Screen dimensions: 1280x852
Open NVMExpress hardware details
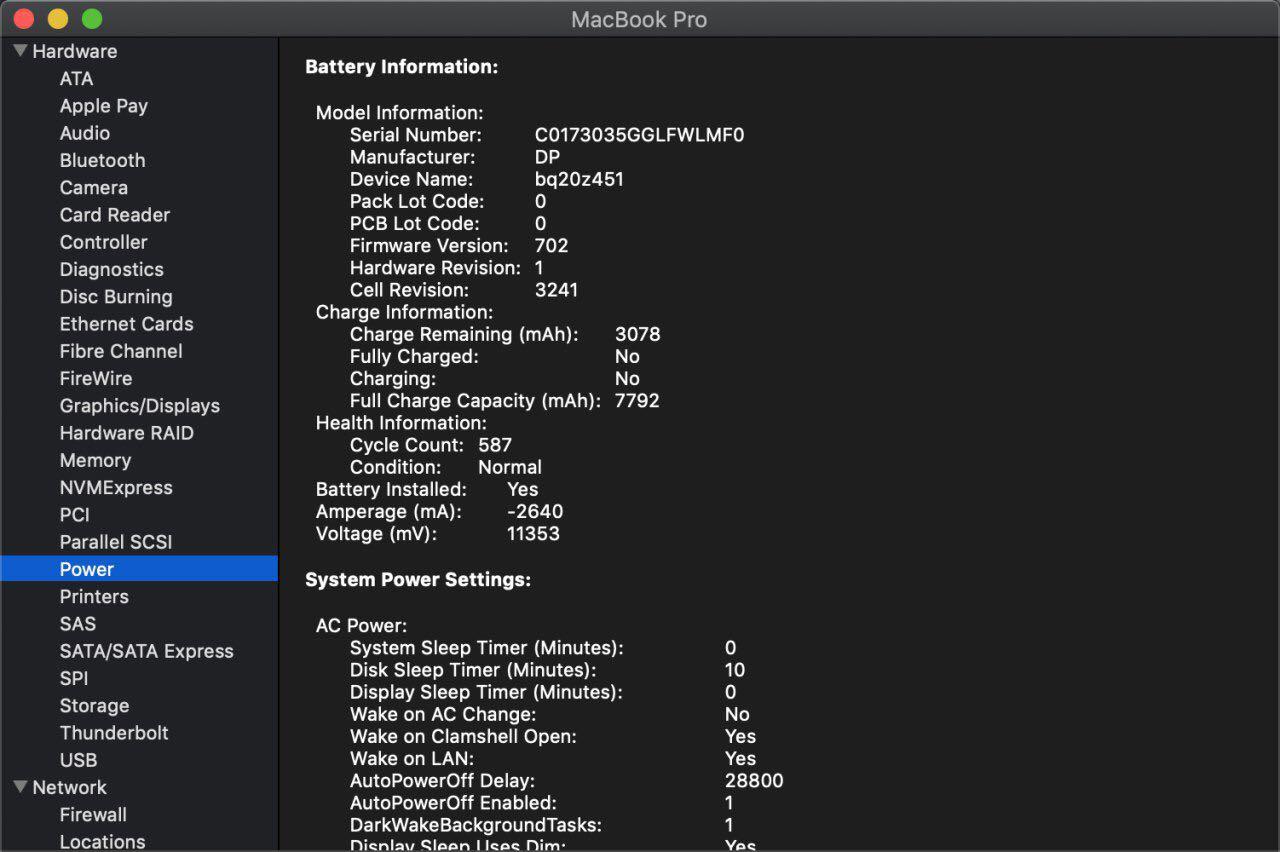coord(116,488)
